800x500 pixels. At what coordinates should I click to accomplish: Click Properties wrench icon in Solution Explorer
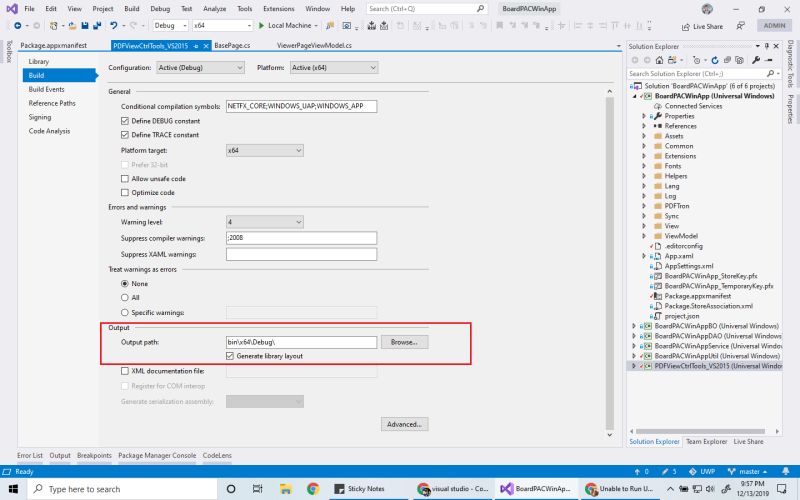click(x=756, y=60)
